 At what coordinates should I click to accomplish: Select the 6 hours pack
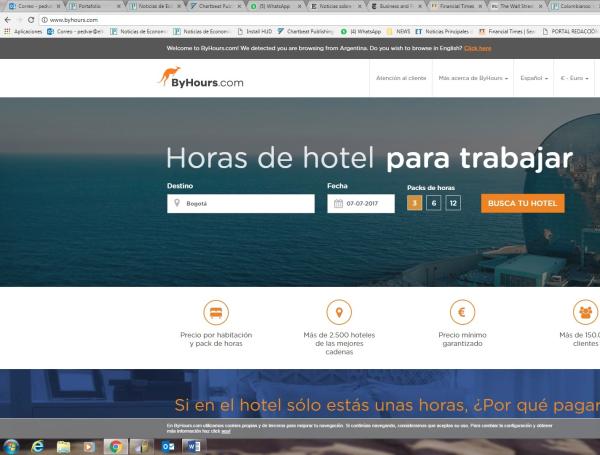pos(434,203)
